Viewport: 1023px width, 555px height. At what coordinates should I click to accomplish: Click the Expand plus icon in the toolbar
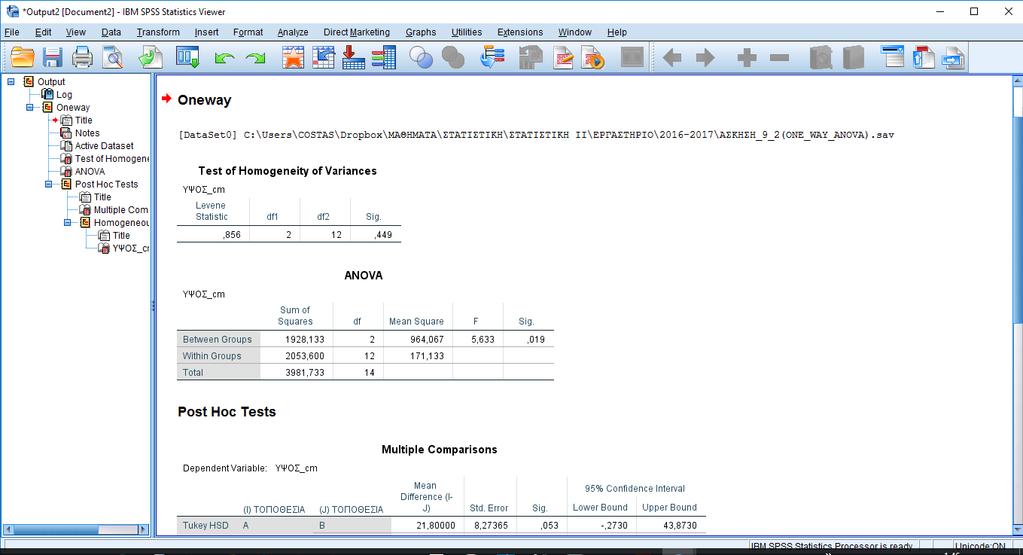click(746, 58)
